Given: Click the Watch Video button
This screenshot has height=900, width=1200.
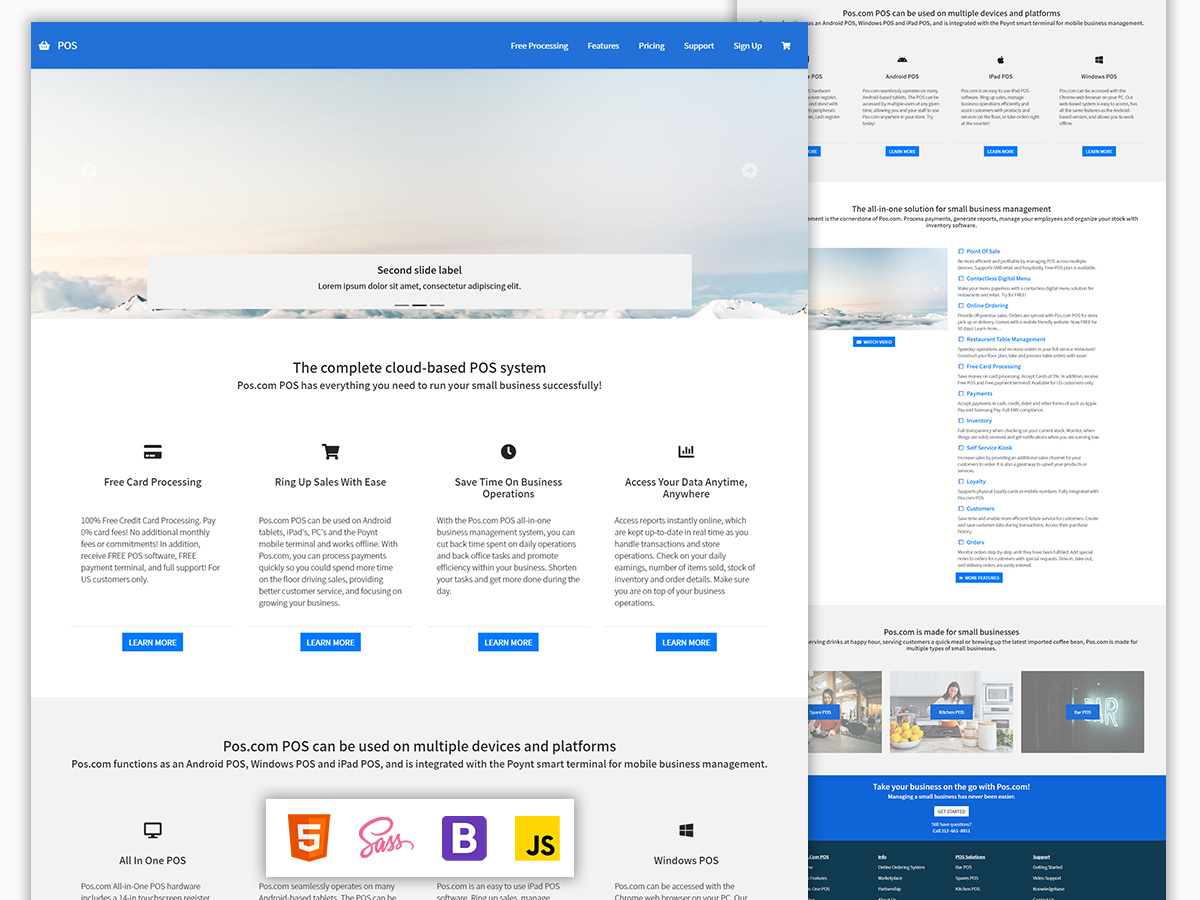Looking at the screenshot, I should 874,342.
